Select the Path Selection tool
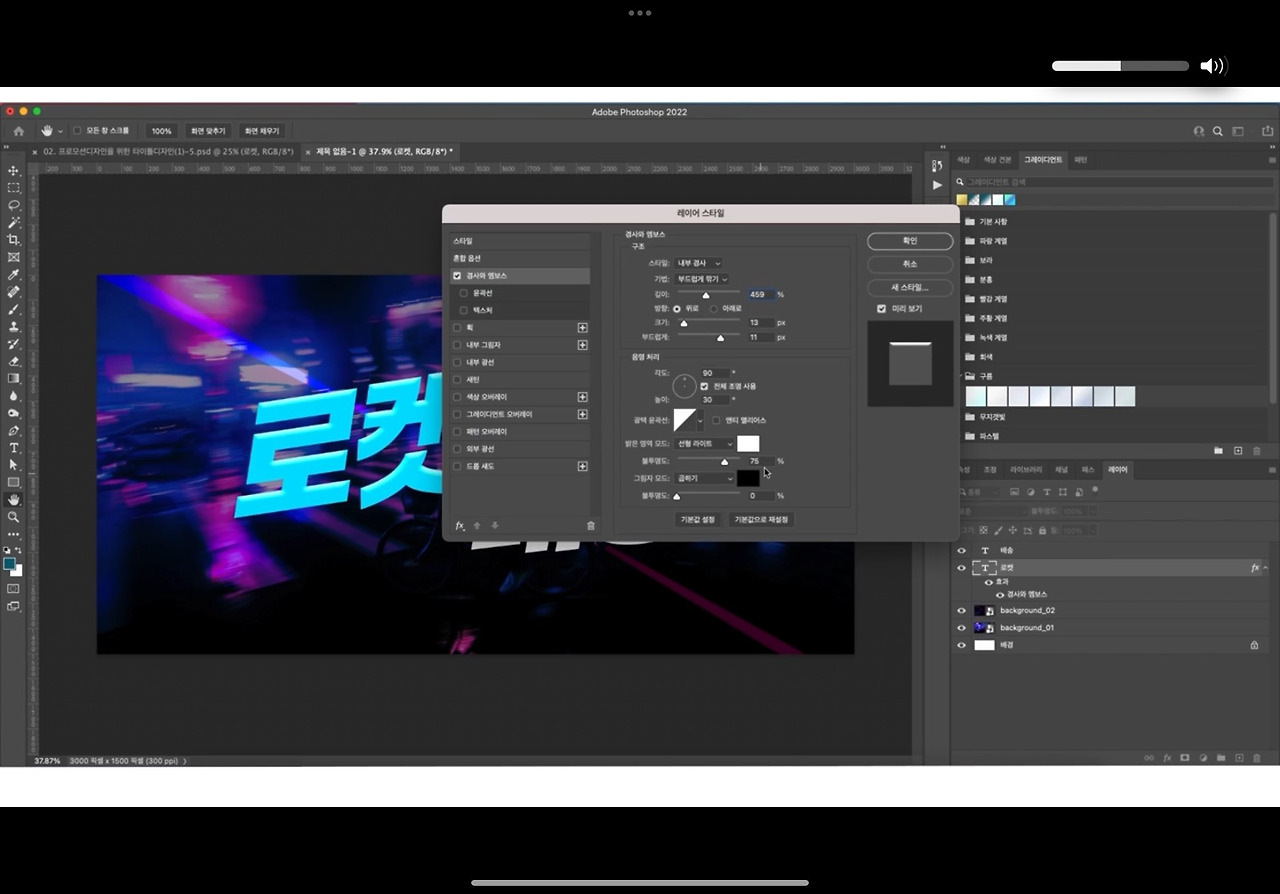This screenshot has width=1280, height=894. [x=13, y=465]
